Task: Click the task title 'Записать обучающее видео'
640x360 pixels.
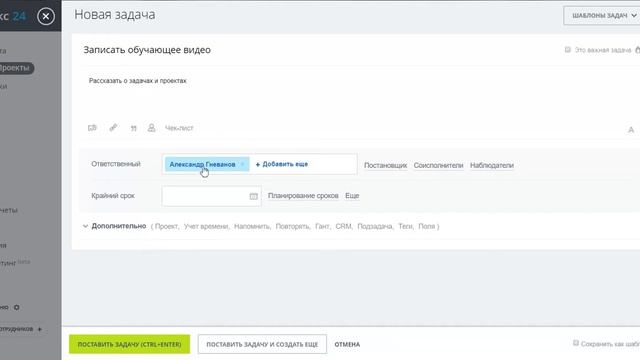Action: coord(147,50)
